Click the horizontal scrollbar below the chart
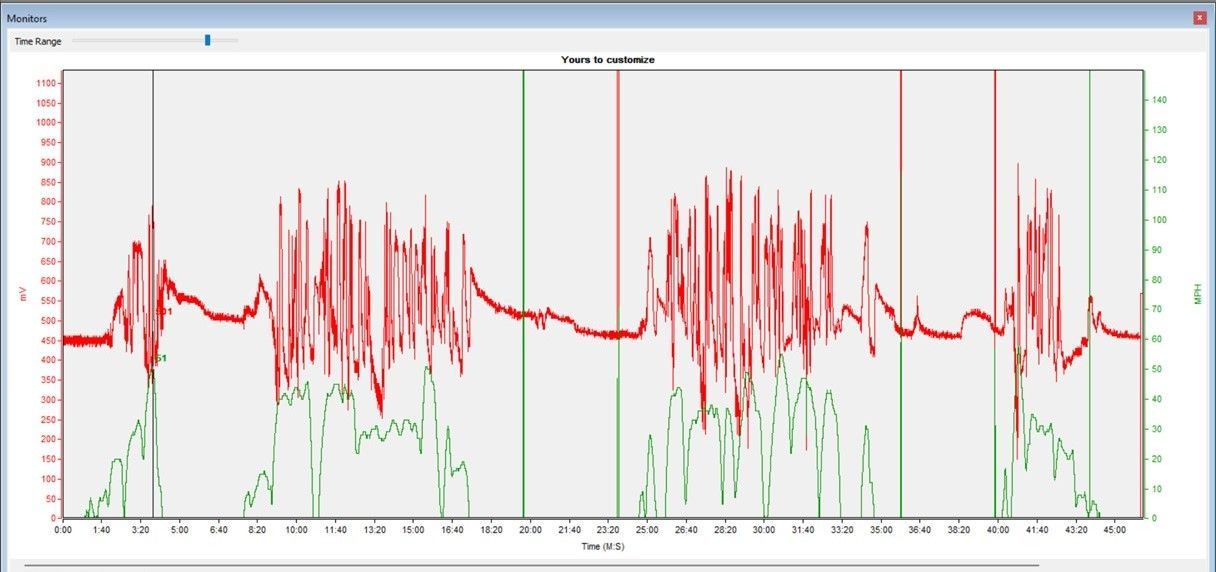Image resolution: width=1216 pixels, height=572 pixels. coord(530,565)
